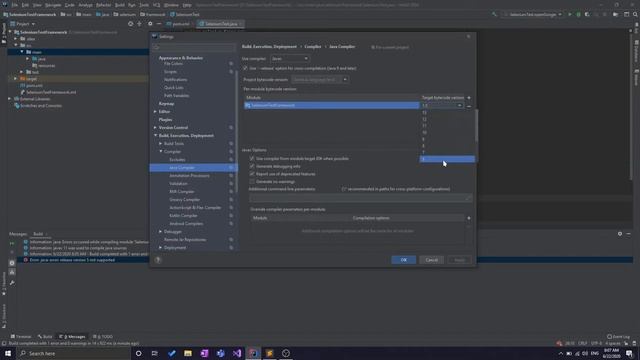Click the Target bytecode version combo box arrow
640x360 pixels.
pos(460,106)
